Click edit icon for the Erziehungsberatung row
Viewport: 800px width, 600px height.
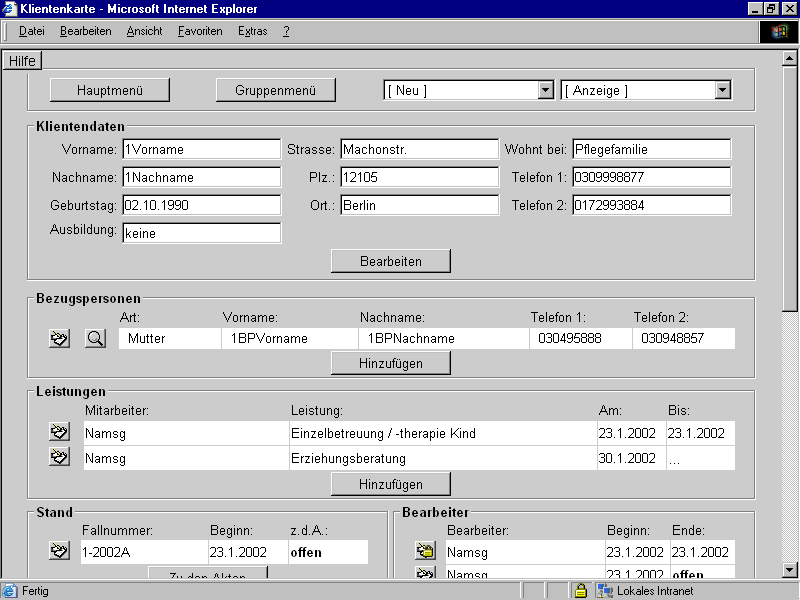click(x=59, y=457)
